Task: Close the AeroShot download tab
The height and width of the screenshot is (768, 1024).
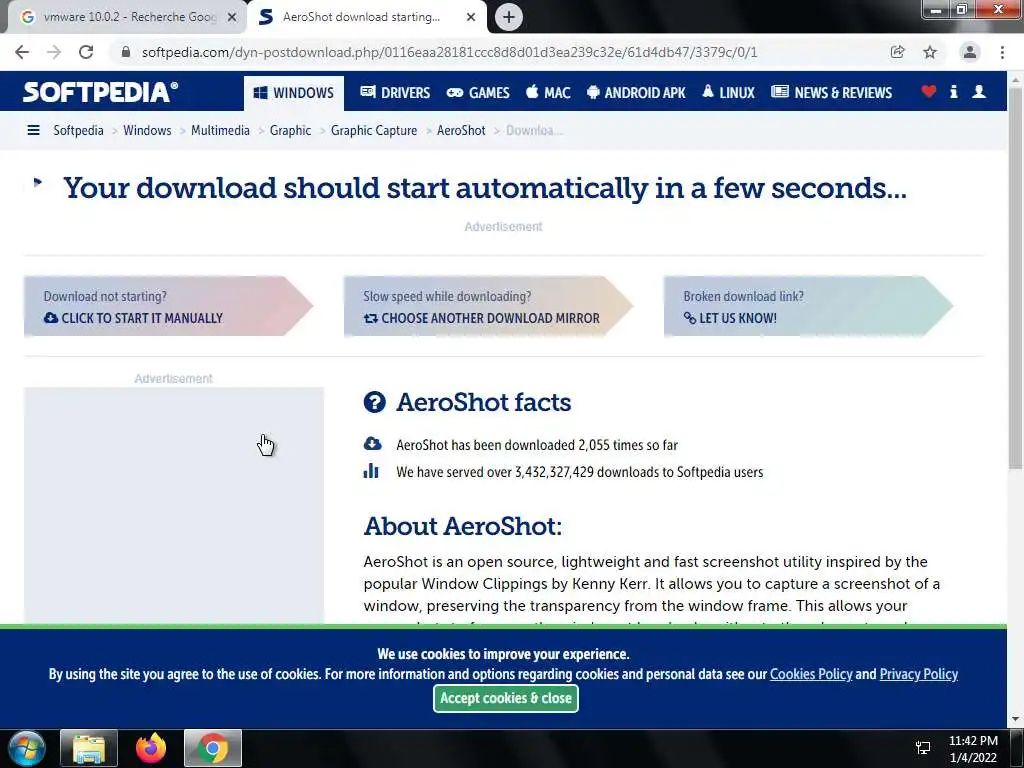Action: coord(471,18)
